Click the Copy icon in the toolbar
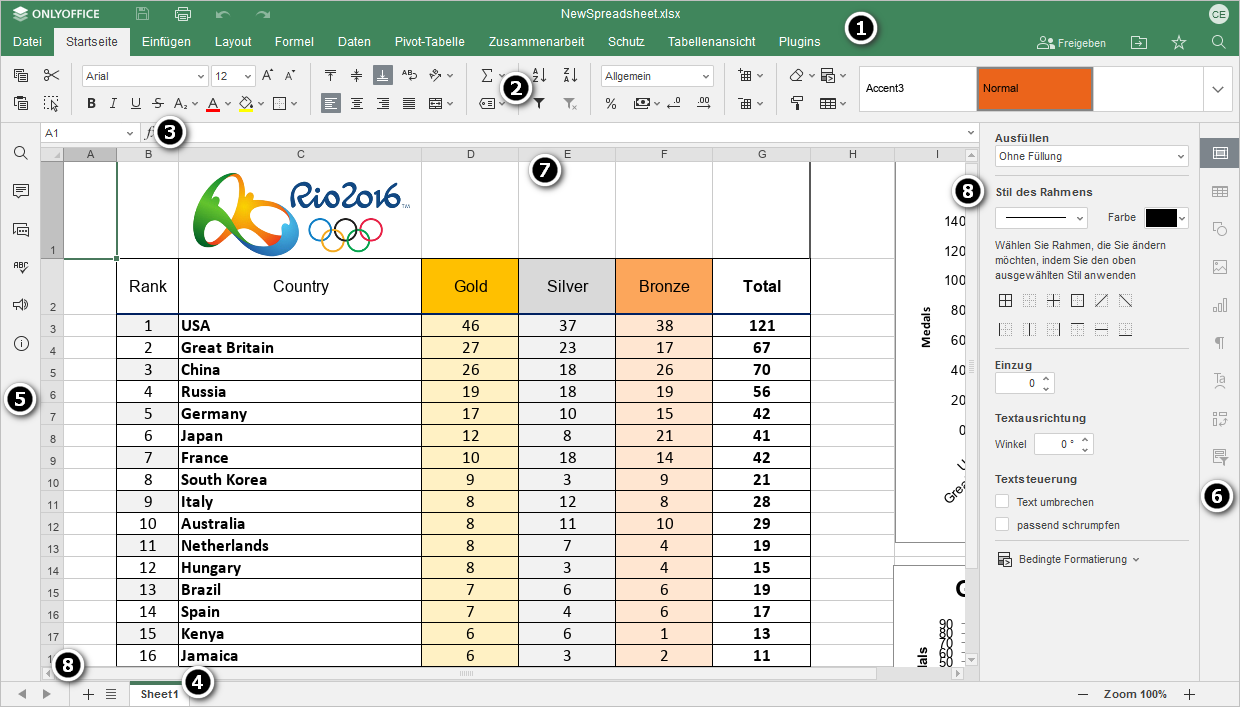This screenshot has width=1240, height=707. tap(22, 75)
